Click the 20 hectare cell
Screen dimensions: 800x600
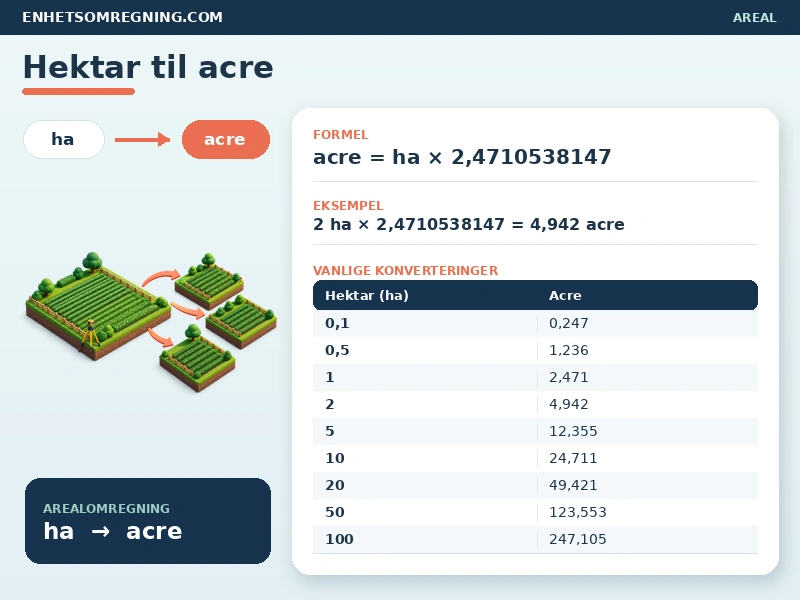pos(335,485)
